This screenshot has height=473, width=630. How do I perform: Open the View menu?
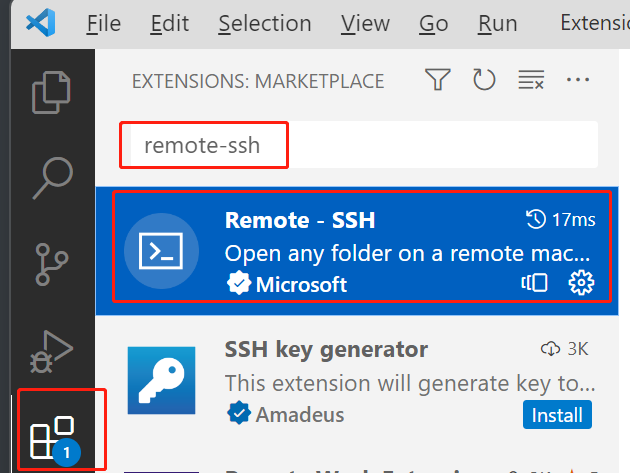[x=365, y=23]
